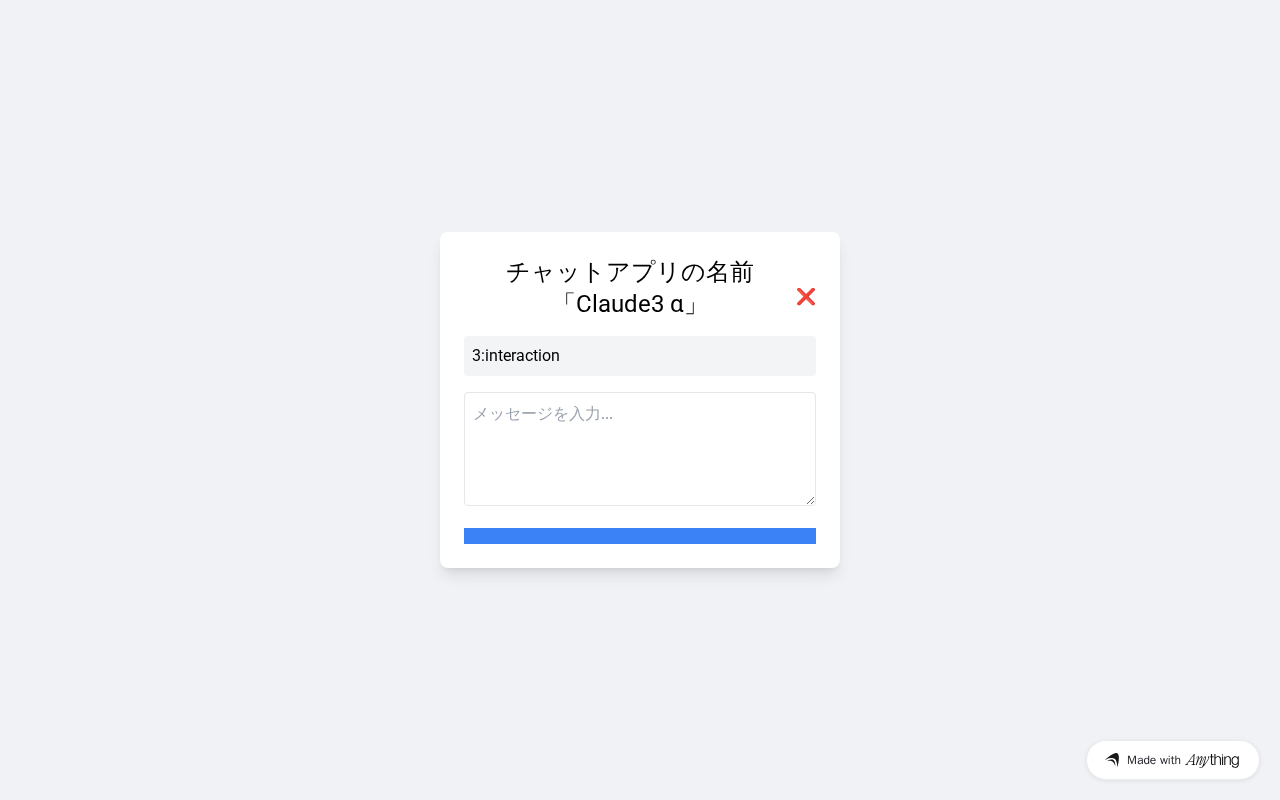This screenshot has width=1280, height=800.
Task: Click the Anything wing logo icon
Action: click(1112, 760)
